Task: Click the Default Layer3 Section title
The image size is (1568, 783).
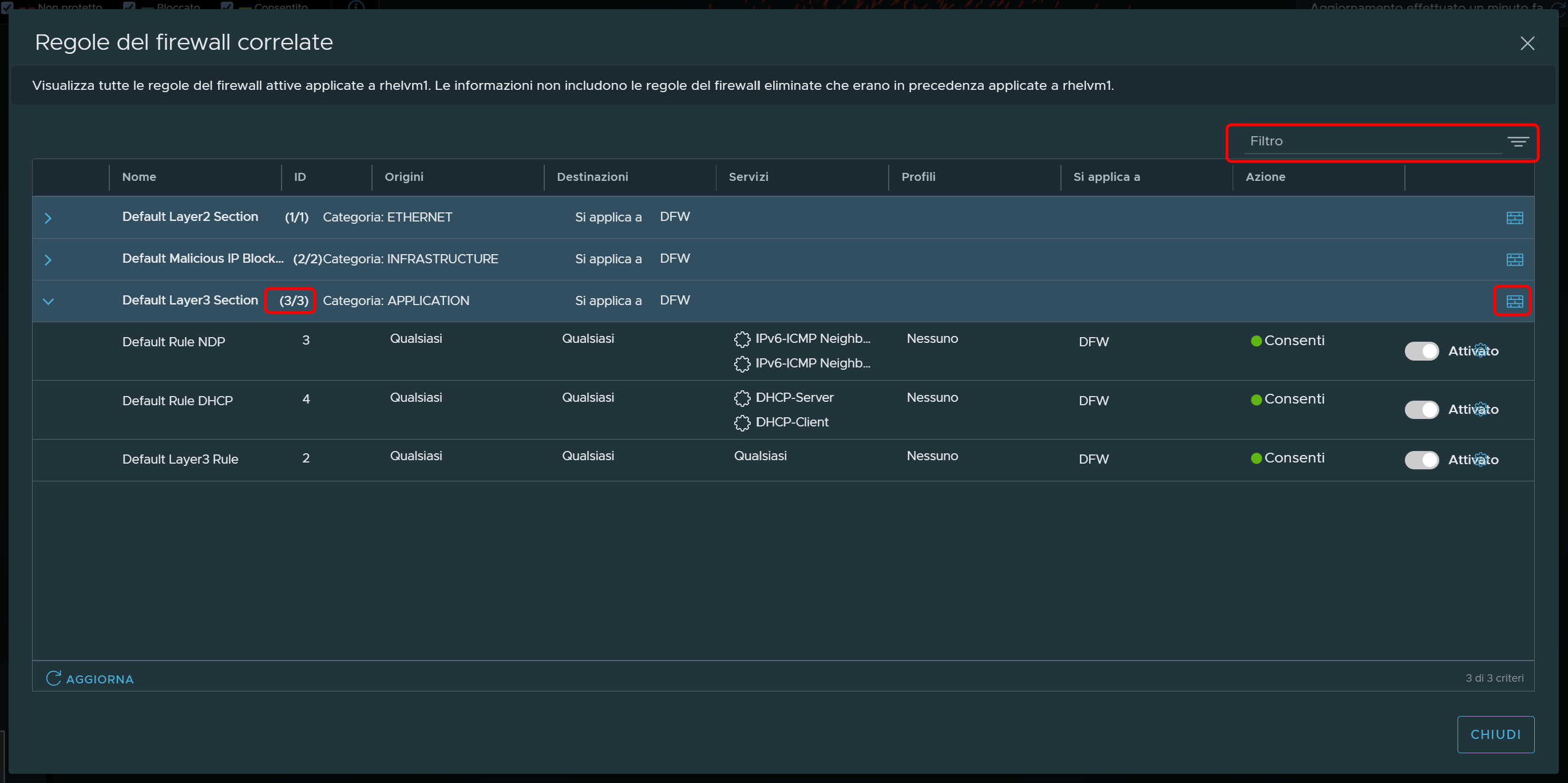Action: click(x=190, y=300)
